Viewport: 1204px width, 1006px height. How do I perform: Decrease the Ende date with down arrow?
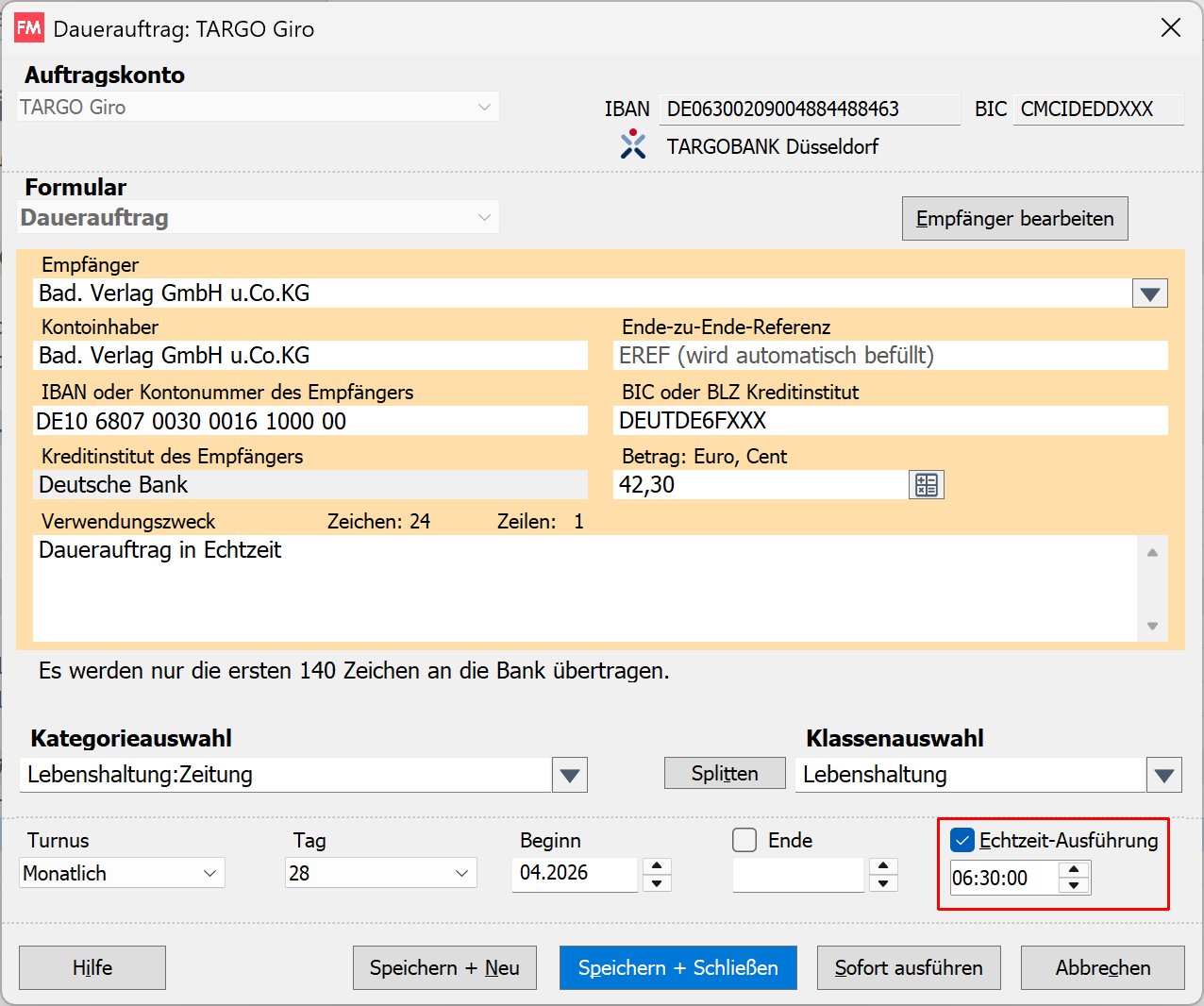[883, 883]
